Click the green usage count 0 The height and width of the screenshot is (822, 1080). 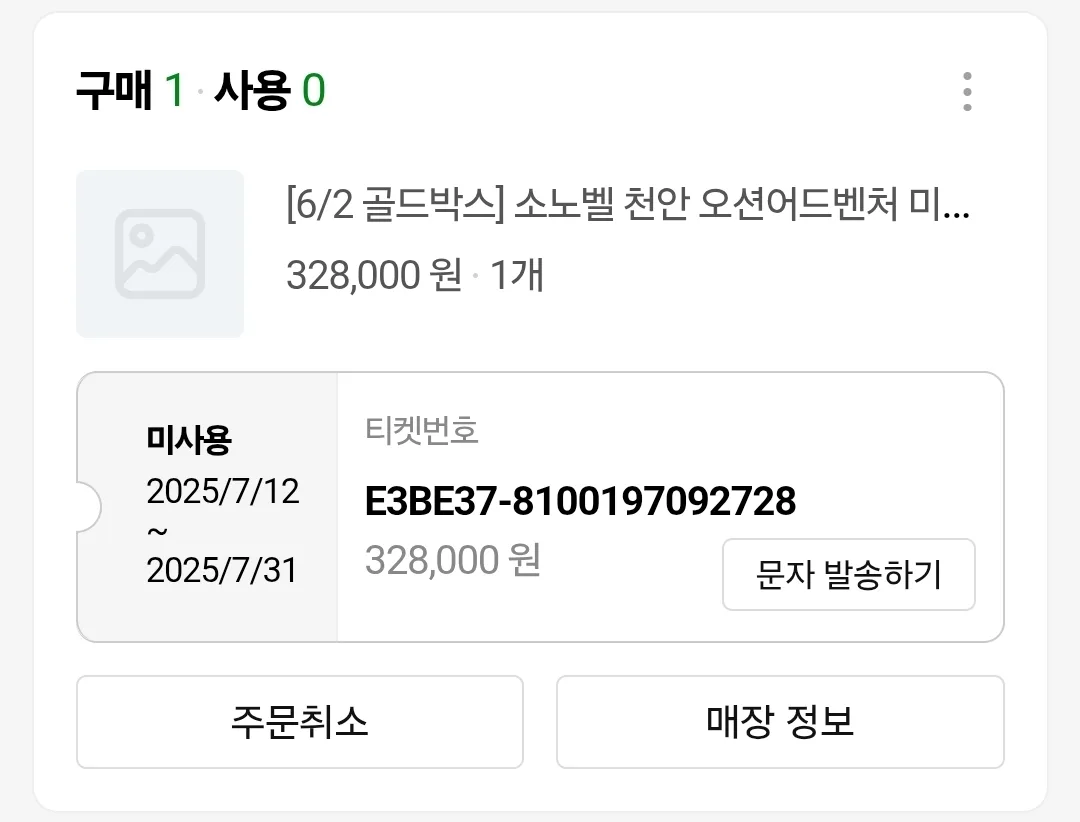[313, 90]
